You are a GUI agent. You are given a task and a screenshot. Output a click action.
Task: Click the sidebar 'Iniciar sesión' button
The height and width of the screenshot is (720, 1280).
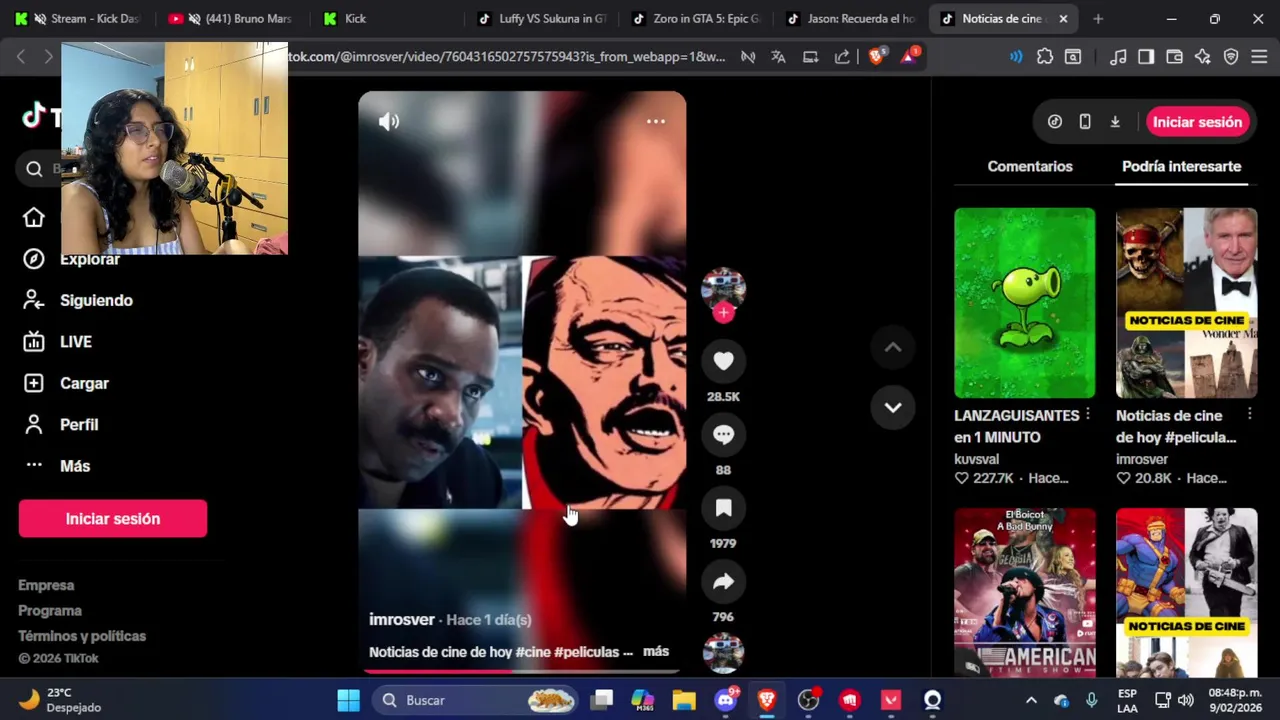tap(113, 519)
